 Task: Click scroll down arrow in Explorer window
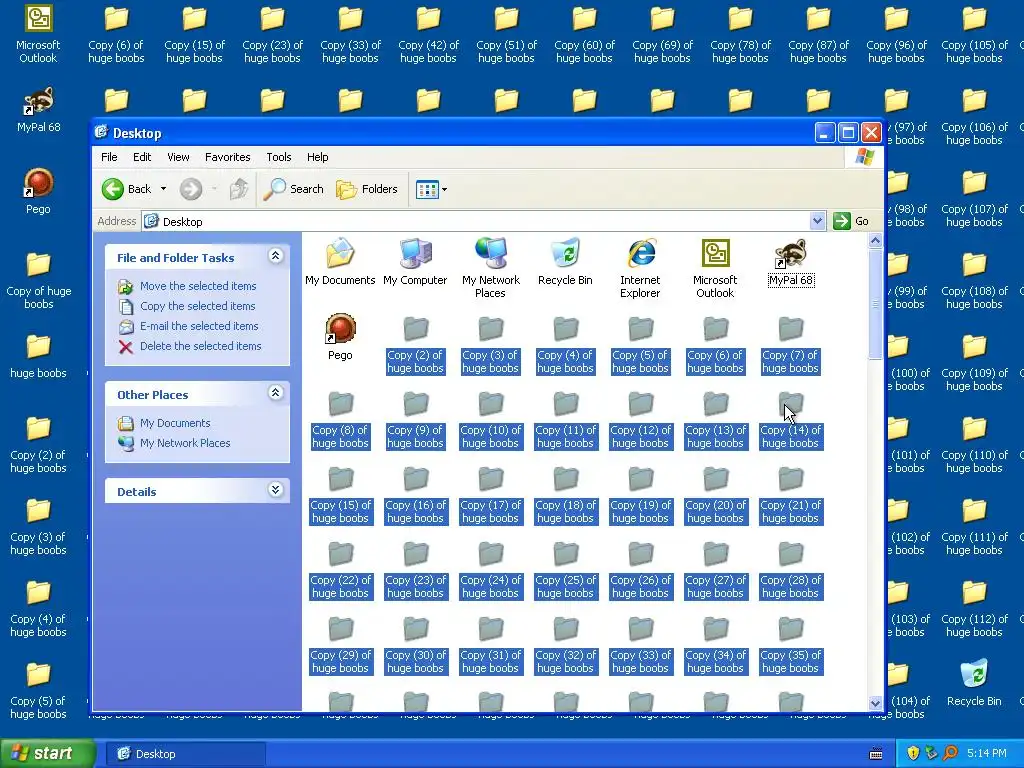[875, 703]
